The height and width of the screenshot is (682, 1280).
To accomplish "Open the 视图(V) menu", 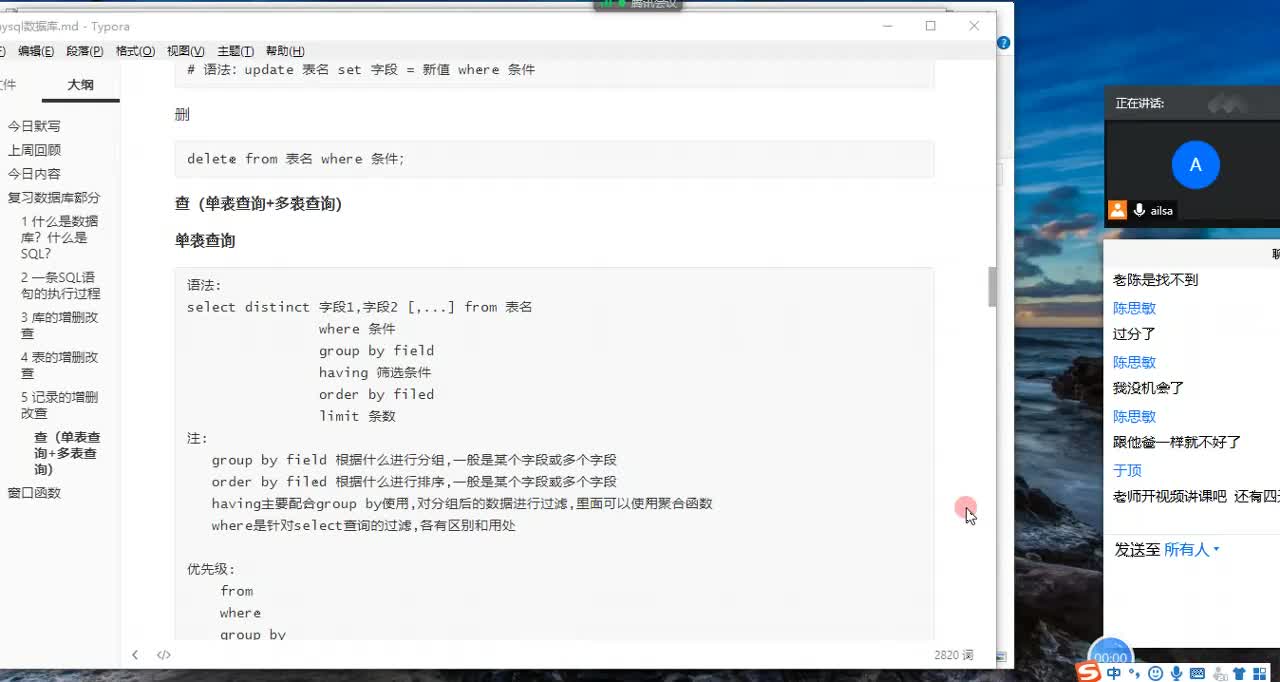I will [x=186, y=51].
